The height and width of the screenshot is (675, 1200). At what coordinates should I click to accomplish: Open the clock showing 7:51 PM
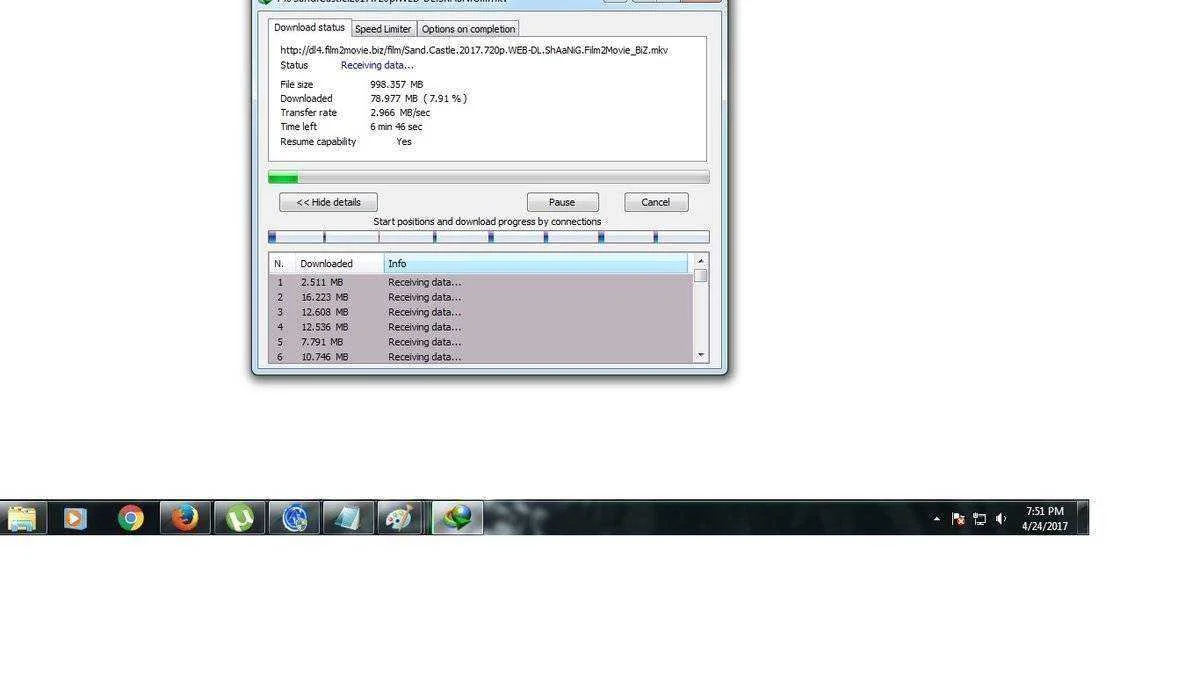tap(1045, 518)
